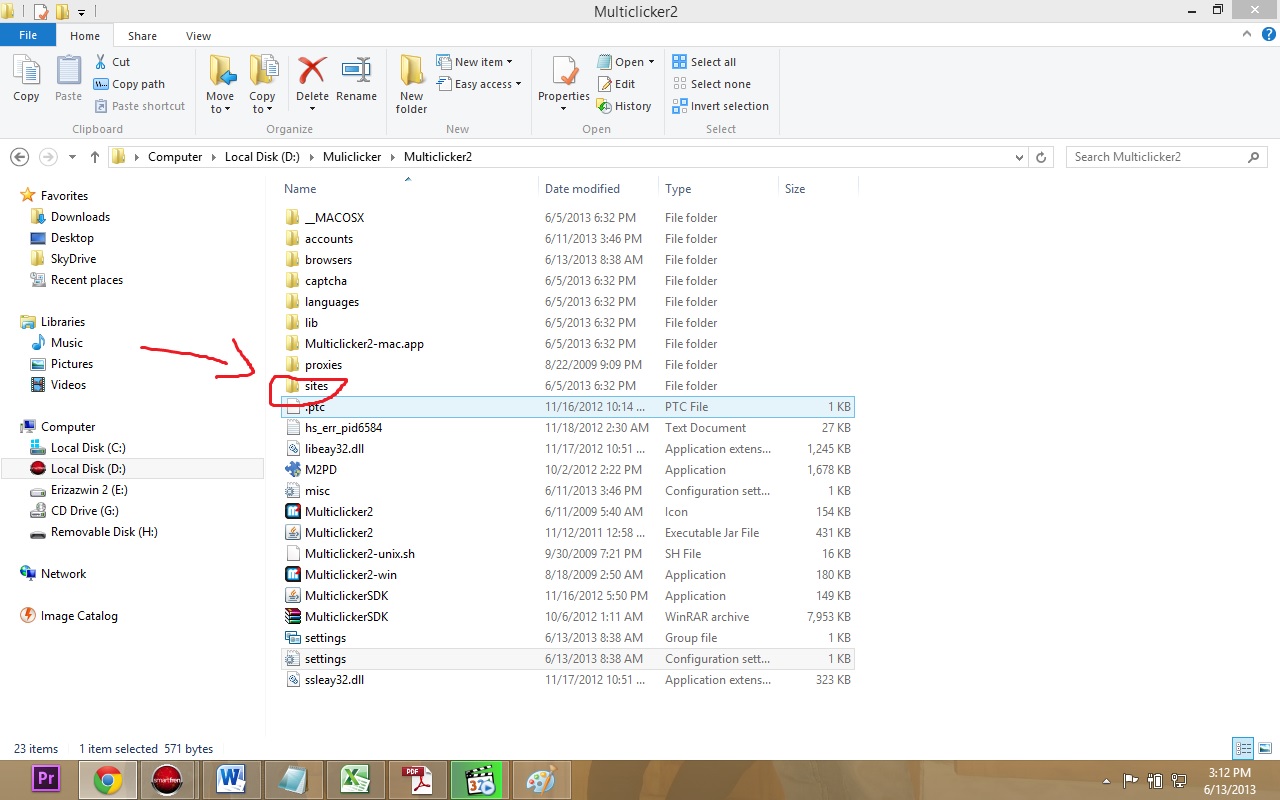The image size is (1280, 800).
Task: Expand the Move to dropdown
Action: pyautogui.click(x=219, y=95)
